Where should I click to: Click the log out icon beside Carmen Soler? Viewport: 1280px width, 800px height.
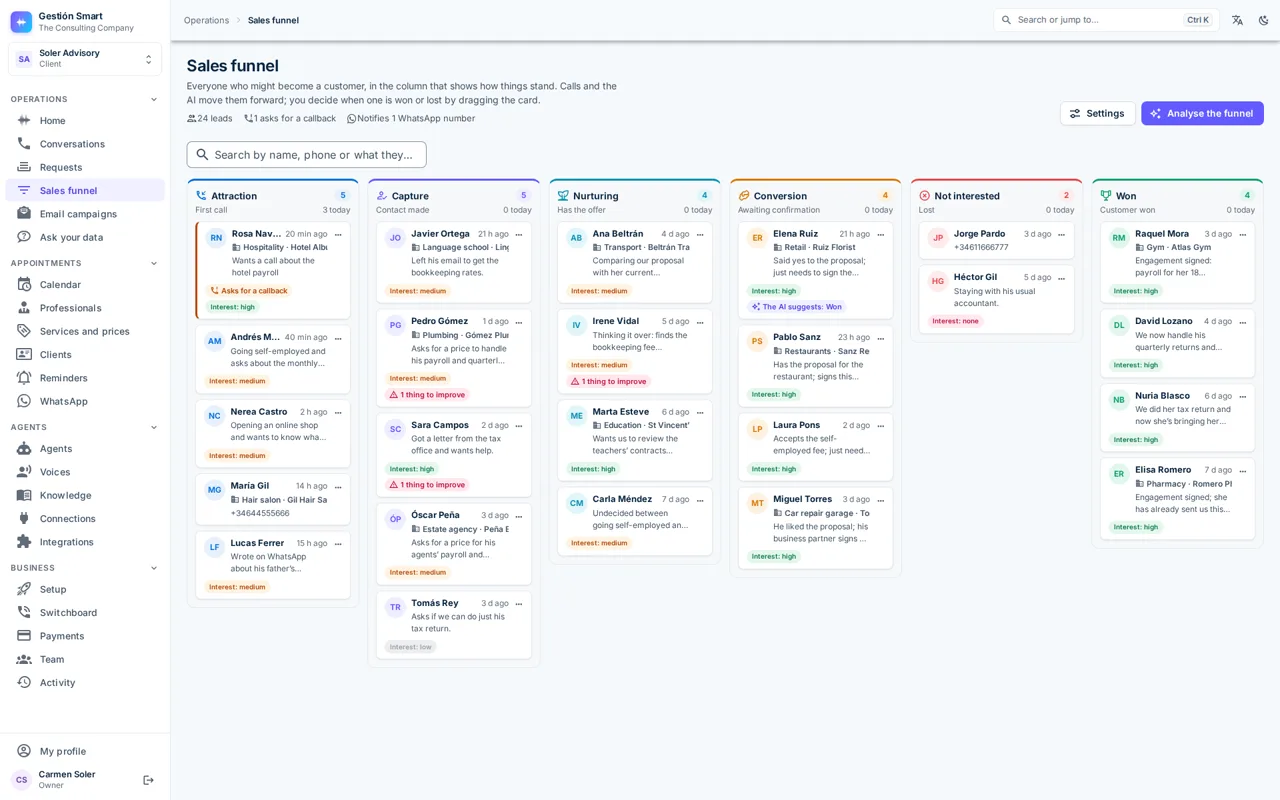[x=148, y=780]
